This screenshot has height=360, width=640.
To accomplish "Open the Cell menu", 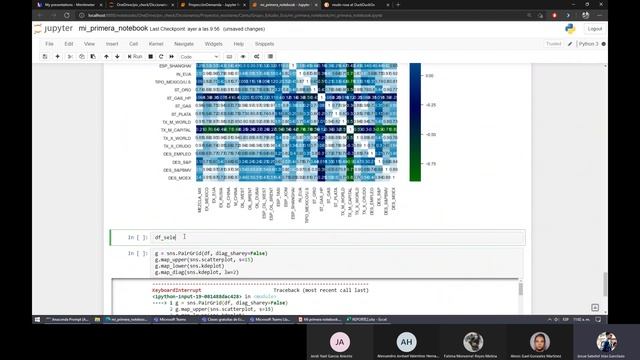I will [133, 44].
